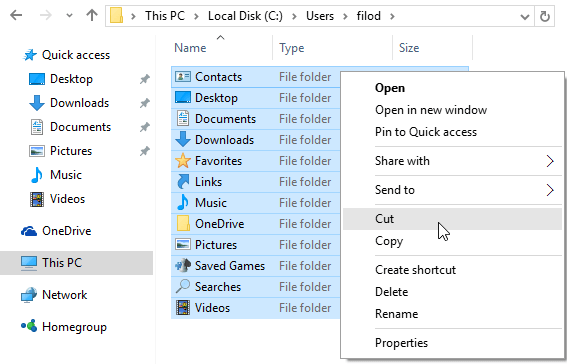Refresh the current folder view
Viewport: 567px width, 364px height.
(545, 16)
